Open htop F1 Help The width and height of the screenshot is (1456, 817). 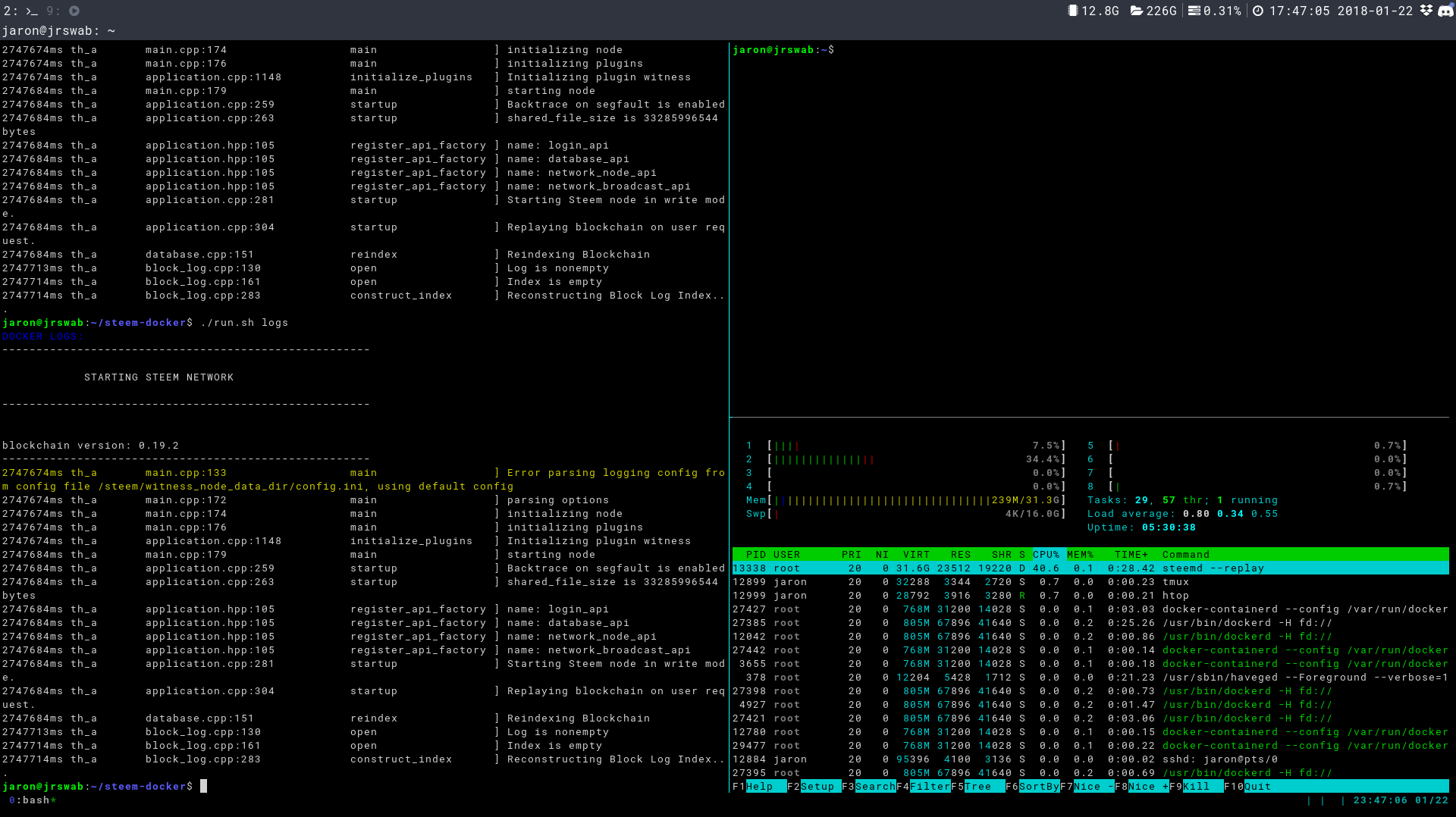point(759,786)
